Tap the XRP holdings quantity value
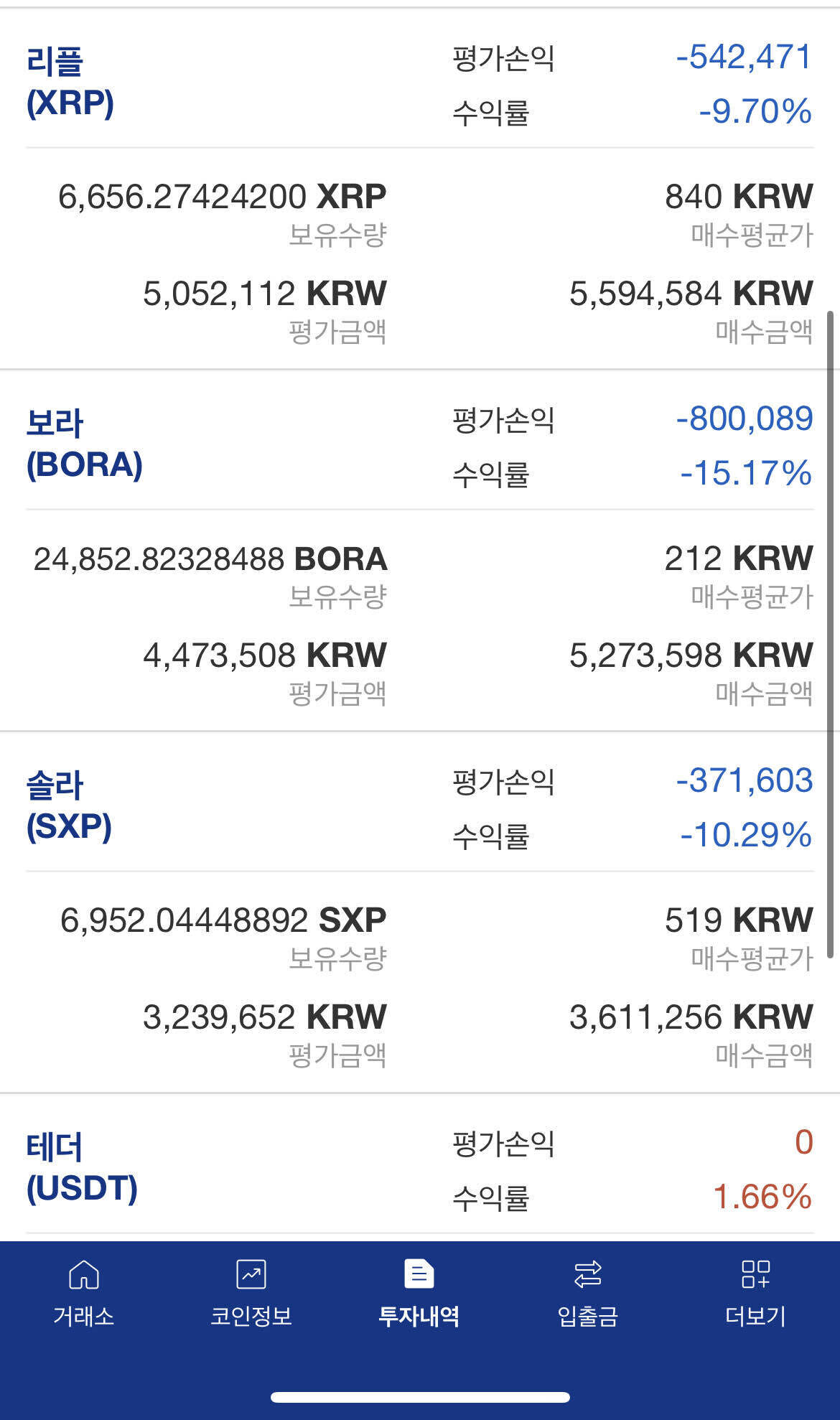 point(222,197)
